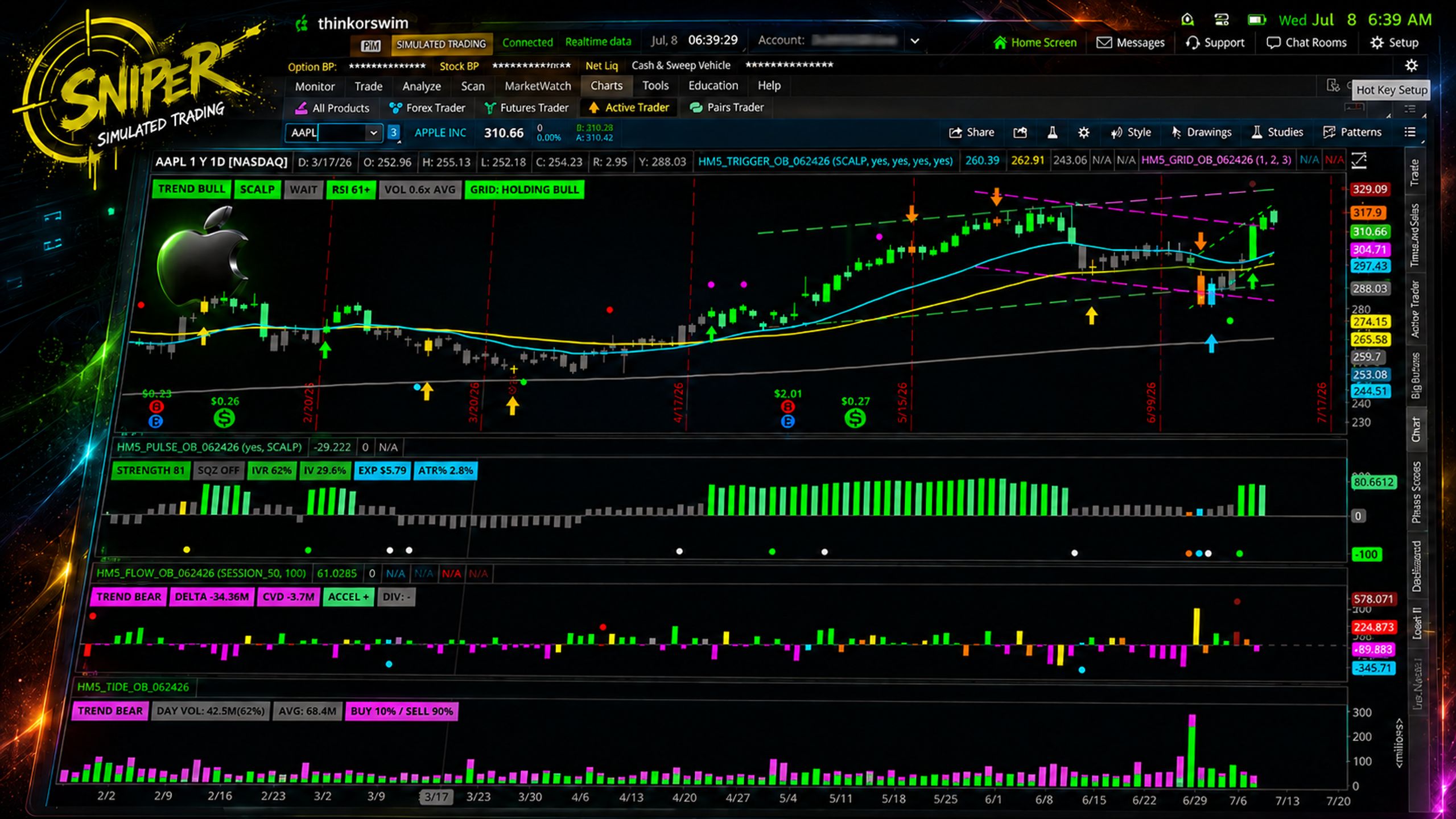Open the Monitor tab
The height and width of the screenshot is (819, 1456).
(x=315, y=86)
